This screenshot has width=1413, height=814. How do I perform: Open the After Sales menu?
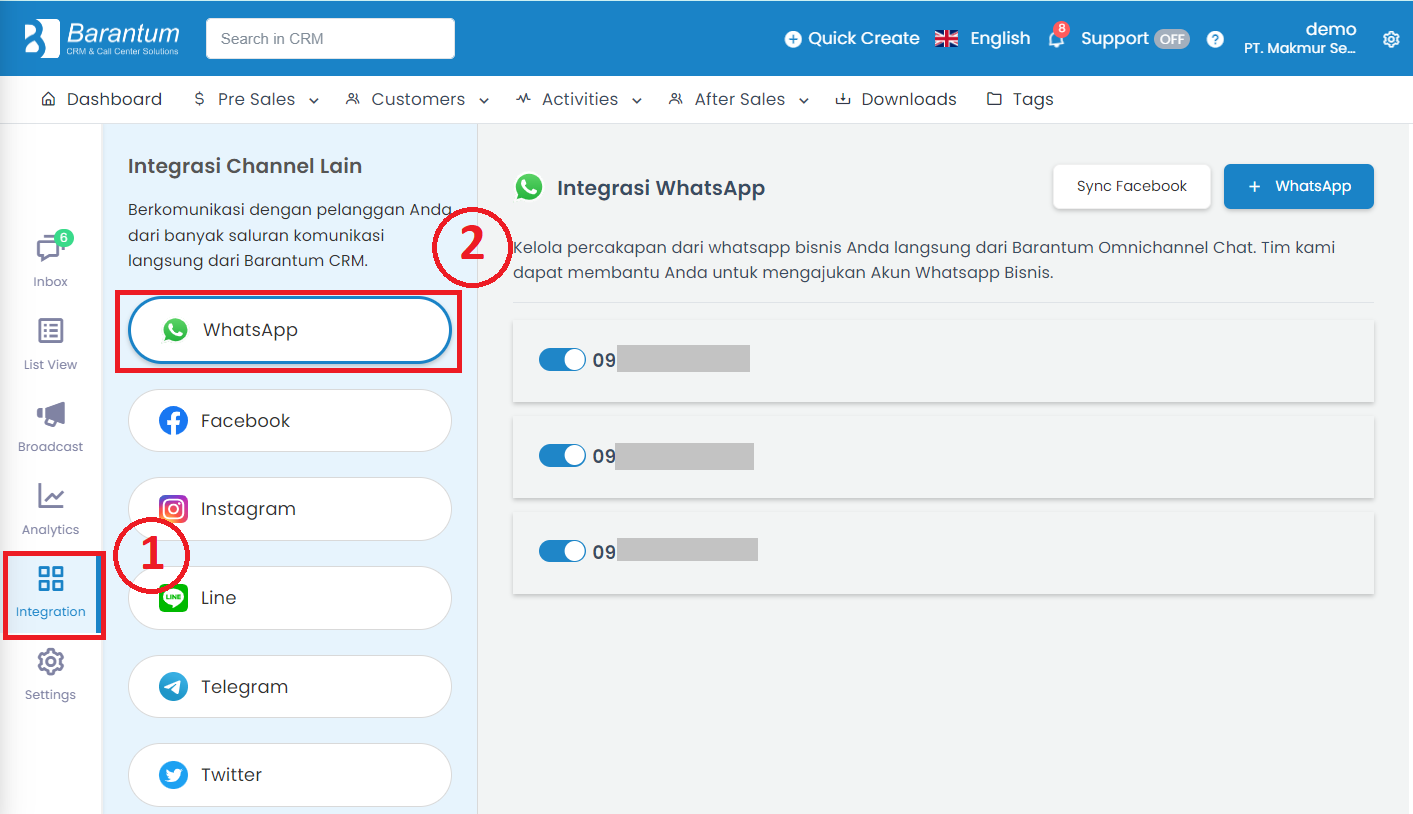point(739,99)
